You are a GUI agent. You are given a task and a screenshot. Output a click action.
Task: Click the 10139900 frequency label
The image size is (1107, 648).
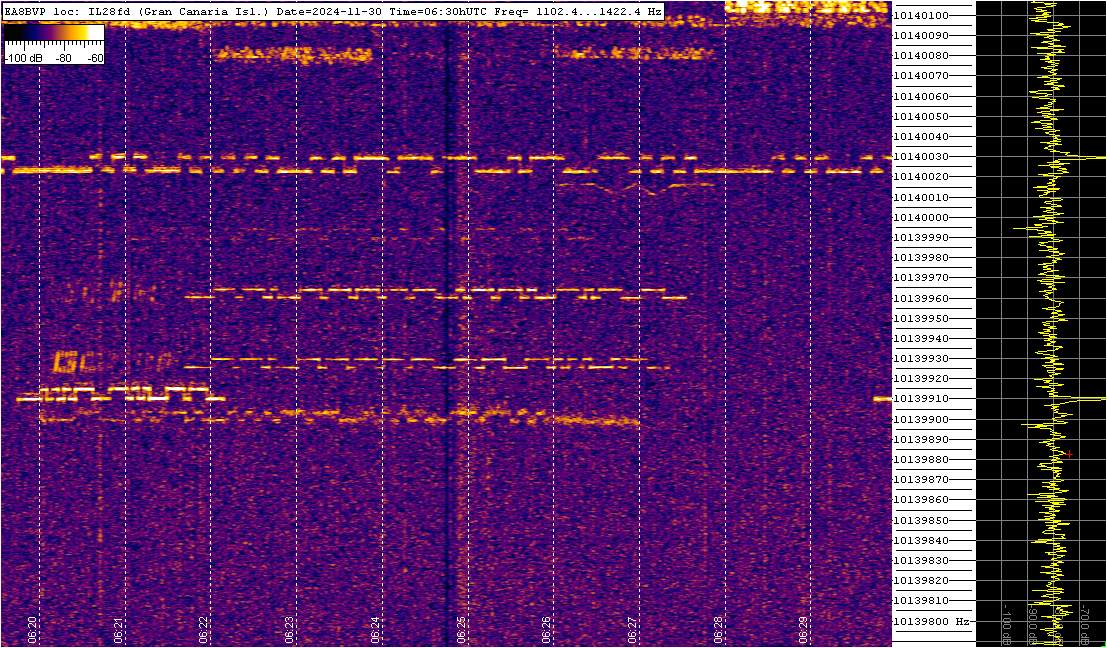[921, 419]
